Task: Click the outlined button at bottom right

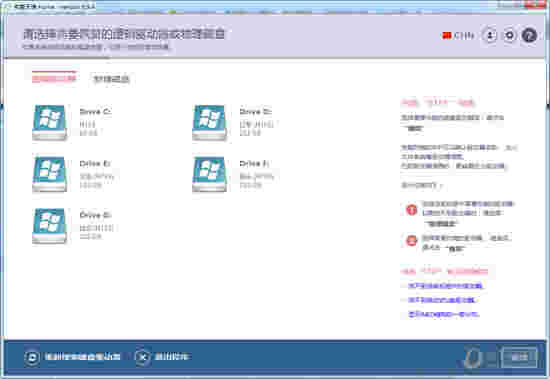Action: coord(519,357)
